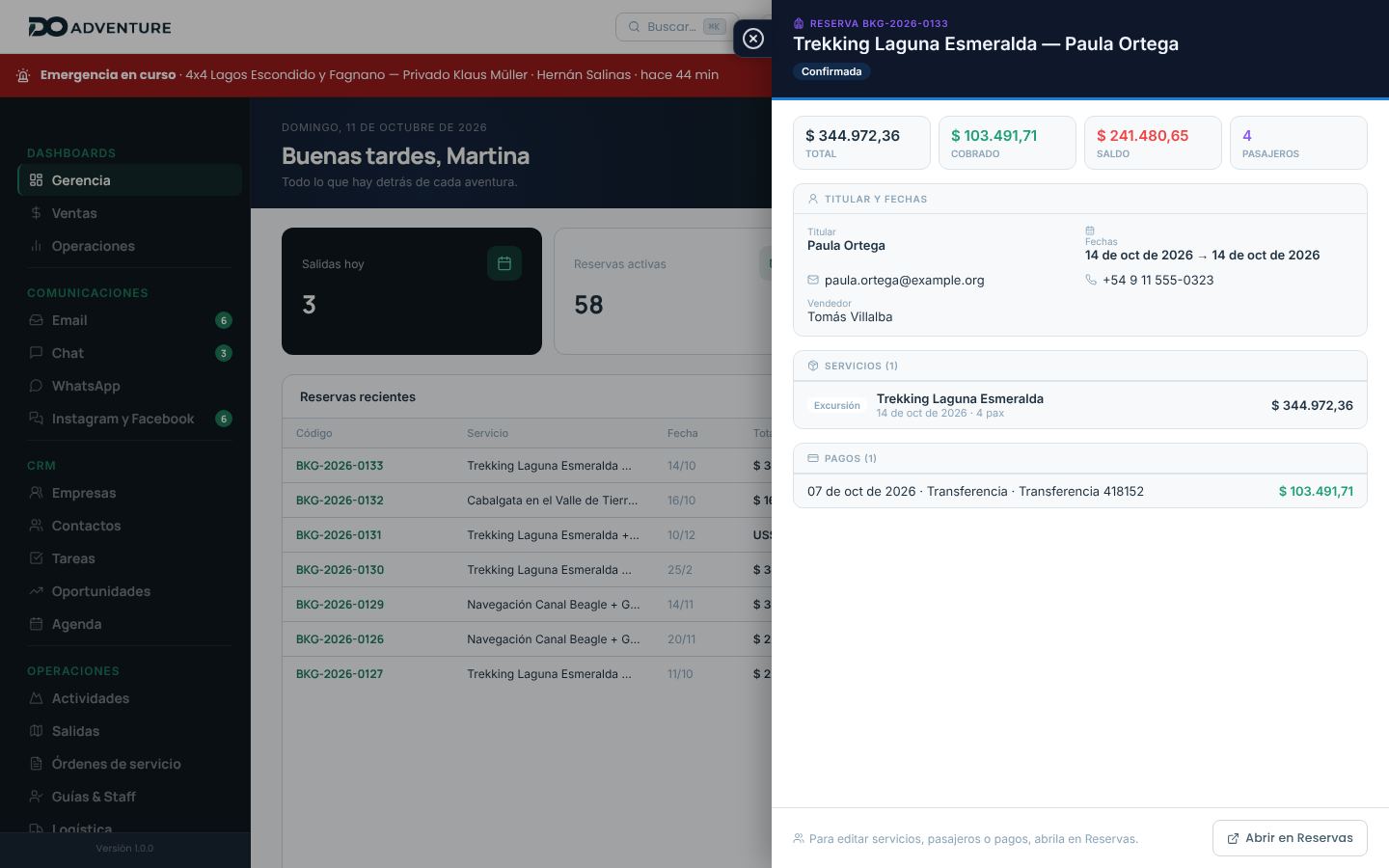Open booking BKG-2026-0129 in the table
This screenshot has height=868, width=1389.
click(x=340, y=605)
